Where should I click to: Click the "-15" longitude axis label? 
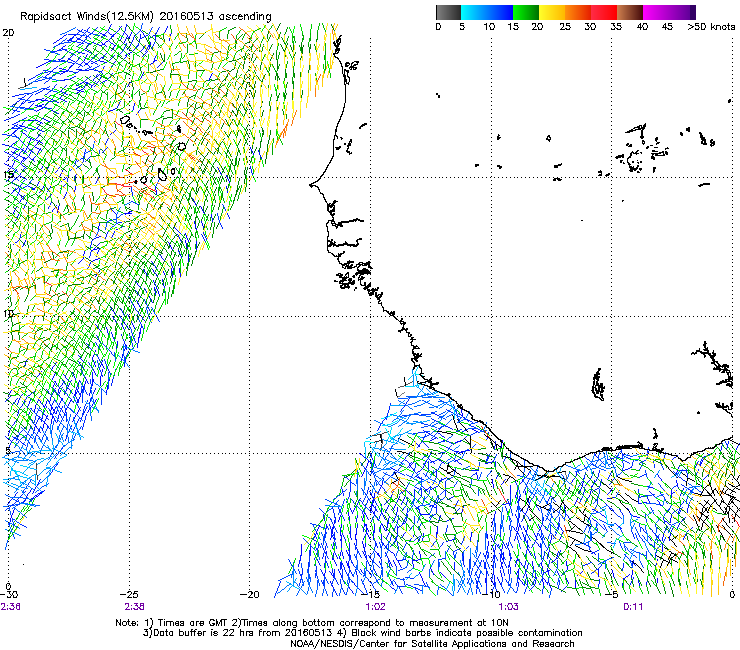[x=370, y=595]
